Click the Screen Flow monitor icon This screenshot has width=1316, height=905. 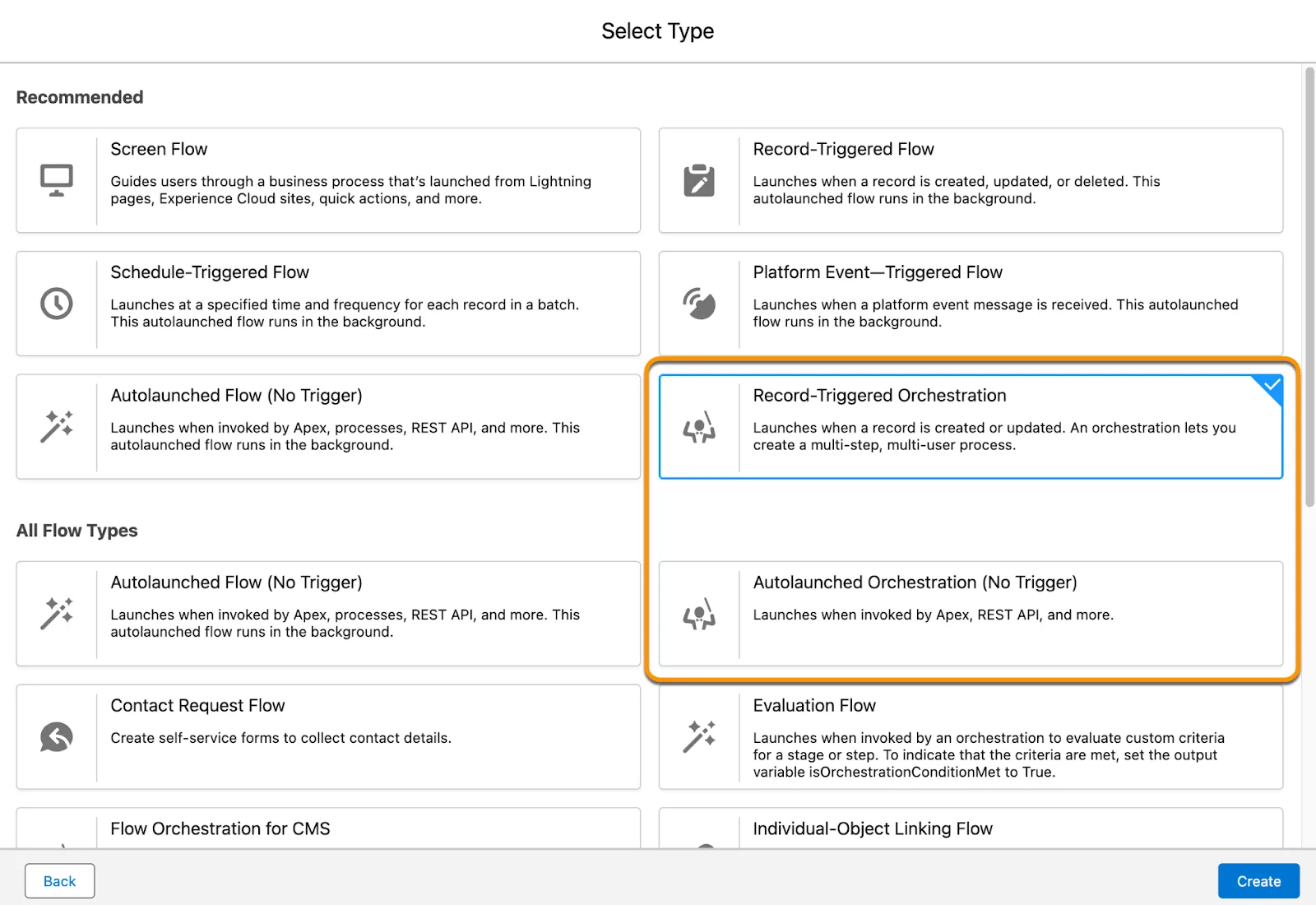(x=55, y=180)
